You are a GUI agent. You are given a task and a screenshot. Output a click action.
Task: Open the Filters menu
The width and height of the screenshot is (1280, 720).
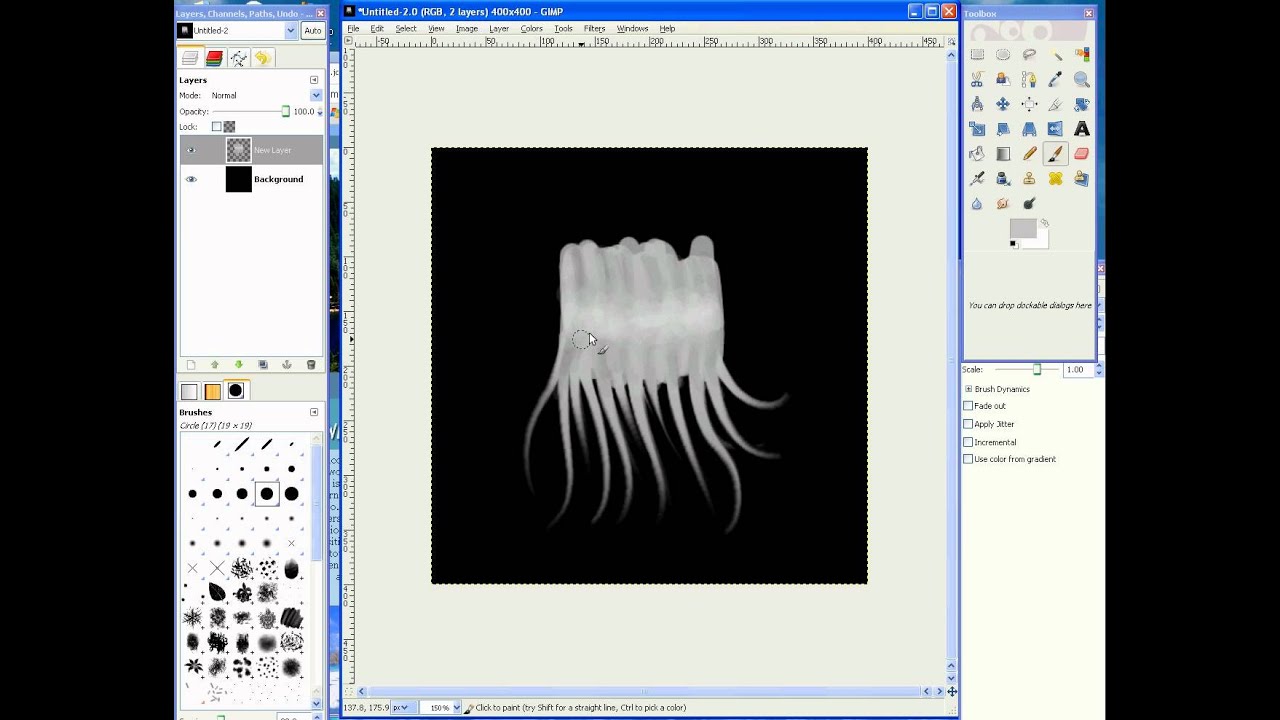pos(594,28)
